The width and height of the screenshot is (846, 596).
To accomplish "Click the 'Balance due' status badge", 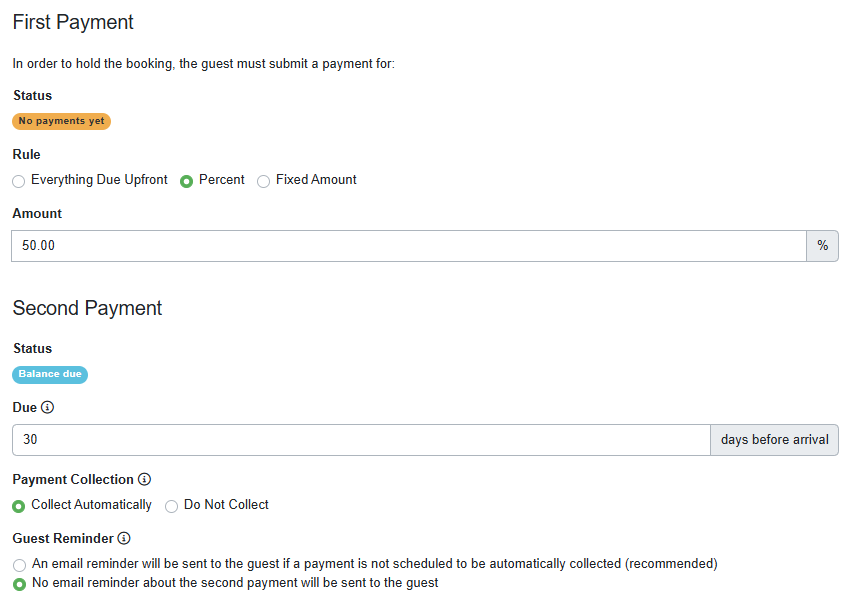I will (x=49, y=374).
